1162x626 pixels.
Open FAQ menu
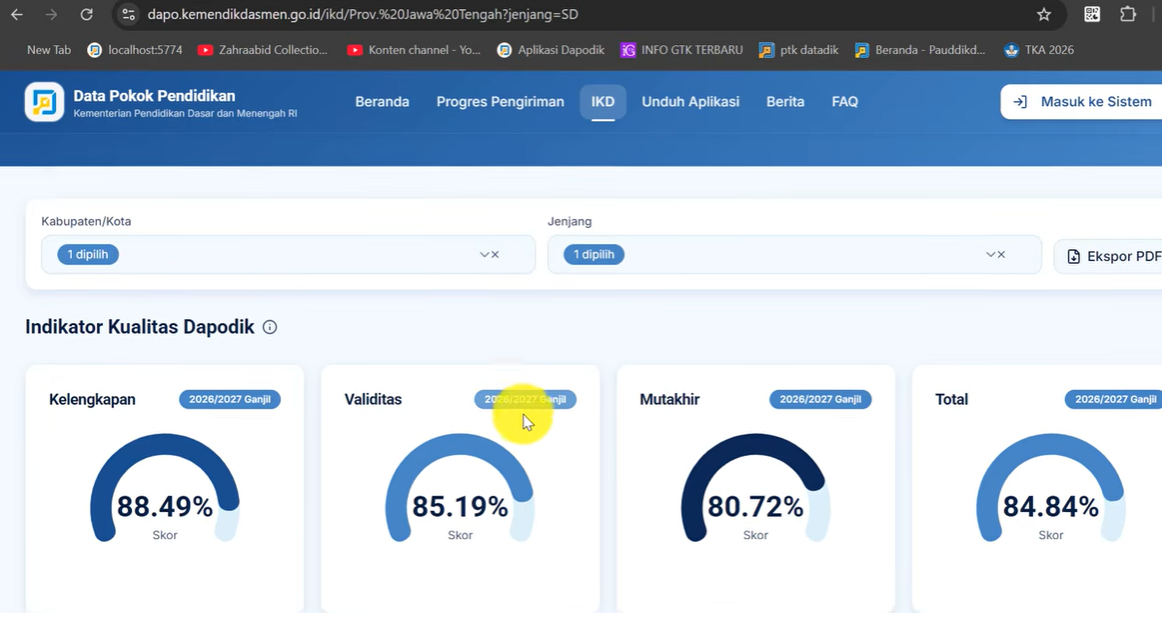pyautogui.click(x=845, y=102)
